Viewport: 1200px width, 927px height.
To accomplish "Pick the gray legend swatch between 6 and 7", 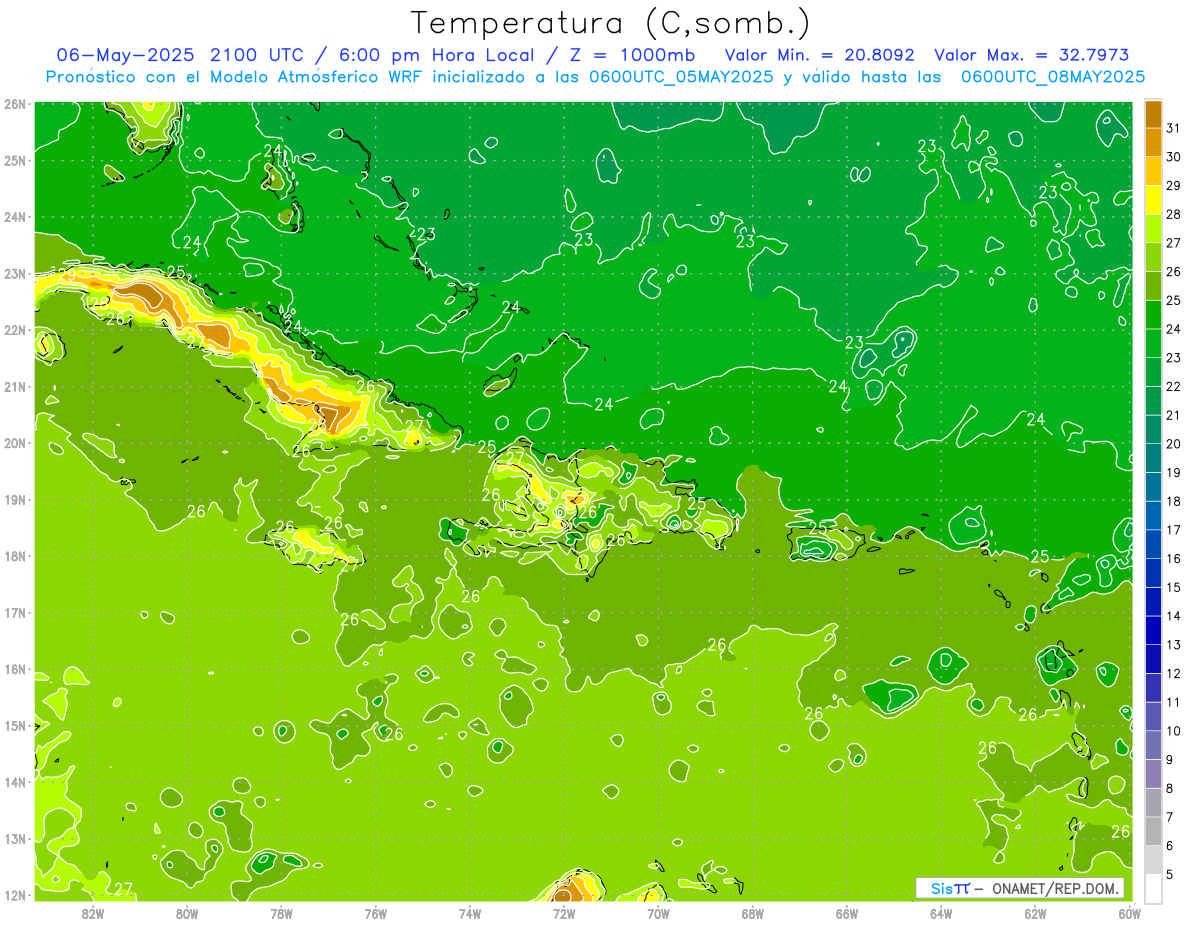I will (1153, 831).
